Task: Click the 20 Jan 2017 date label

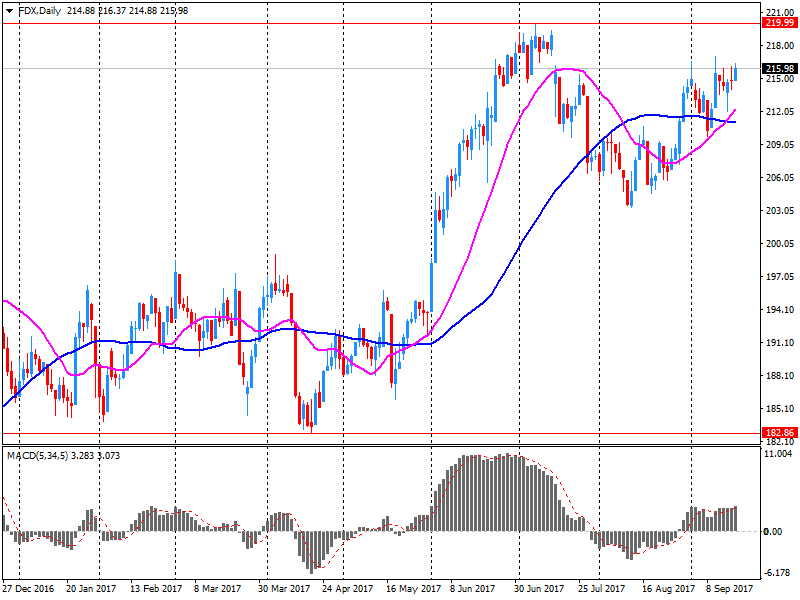Action: pos(91,588)
